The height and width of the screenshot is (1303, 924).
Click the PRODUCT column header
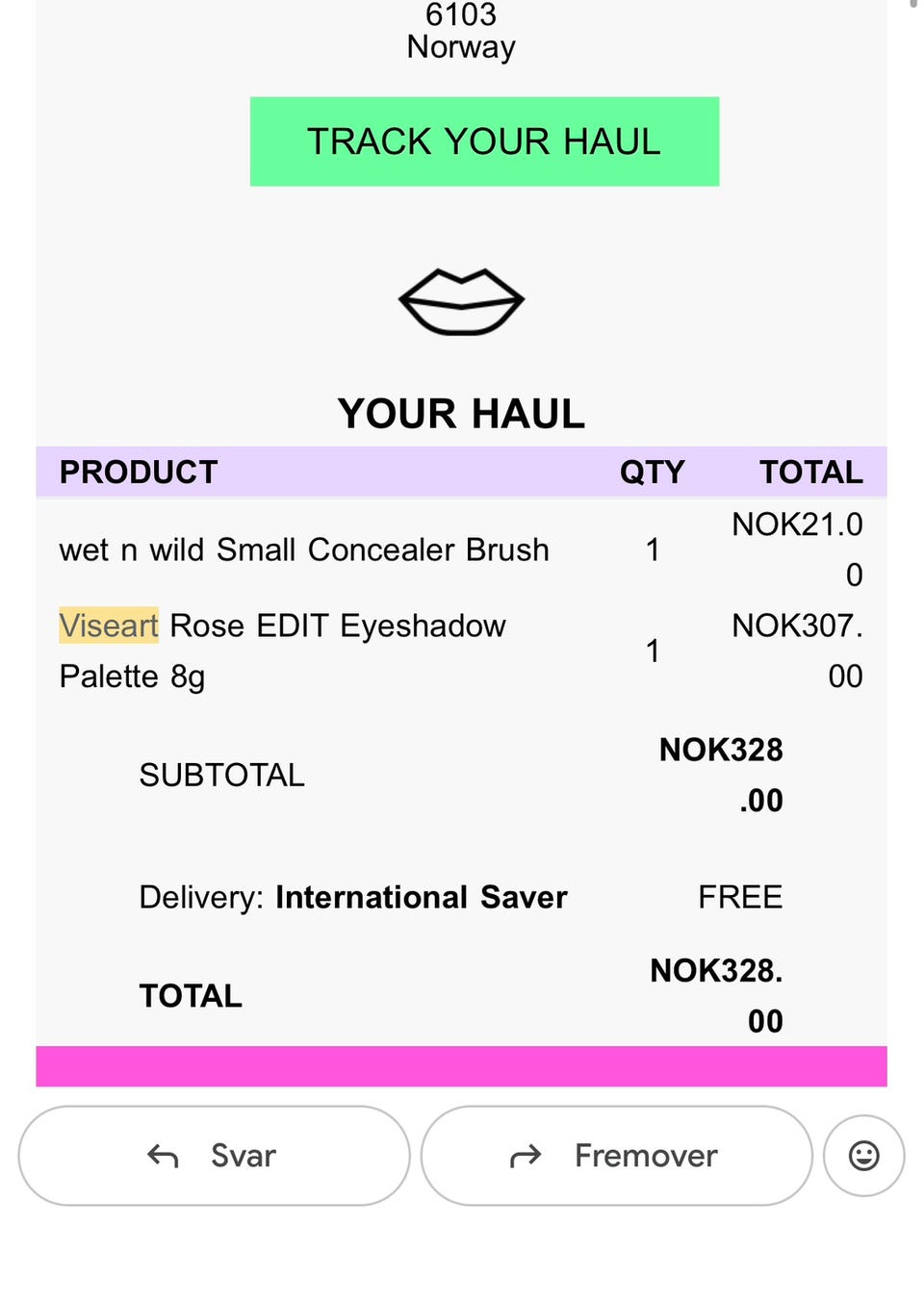[139, 473]
